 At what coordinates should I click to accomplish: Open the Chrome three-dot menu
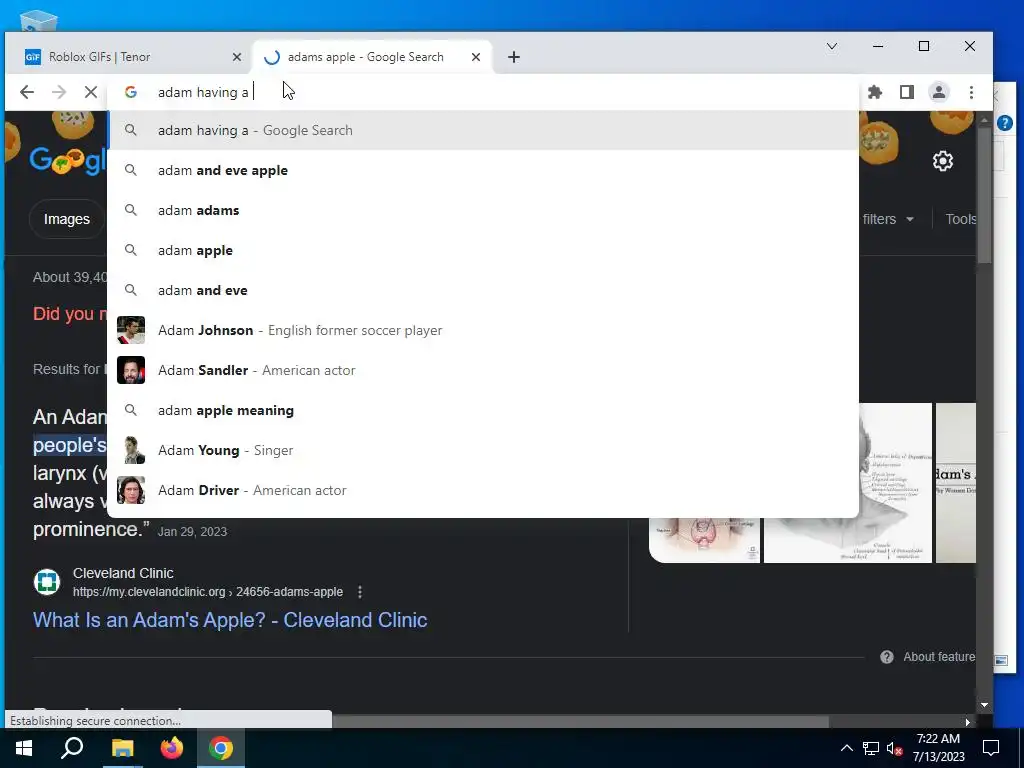click(x=971, y=92)
